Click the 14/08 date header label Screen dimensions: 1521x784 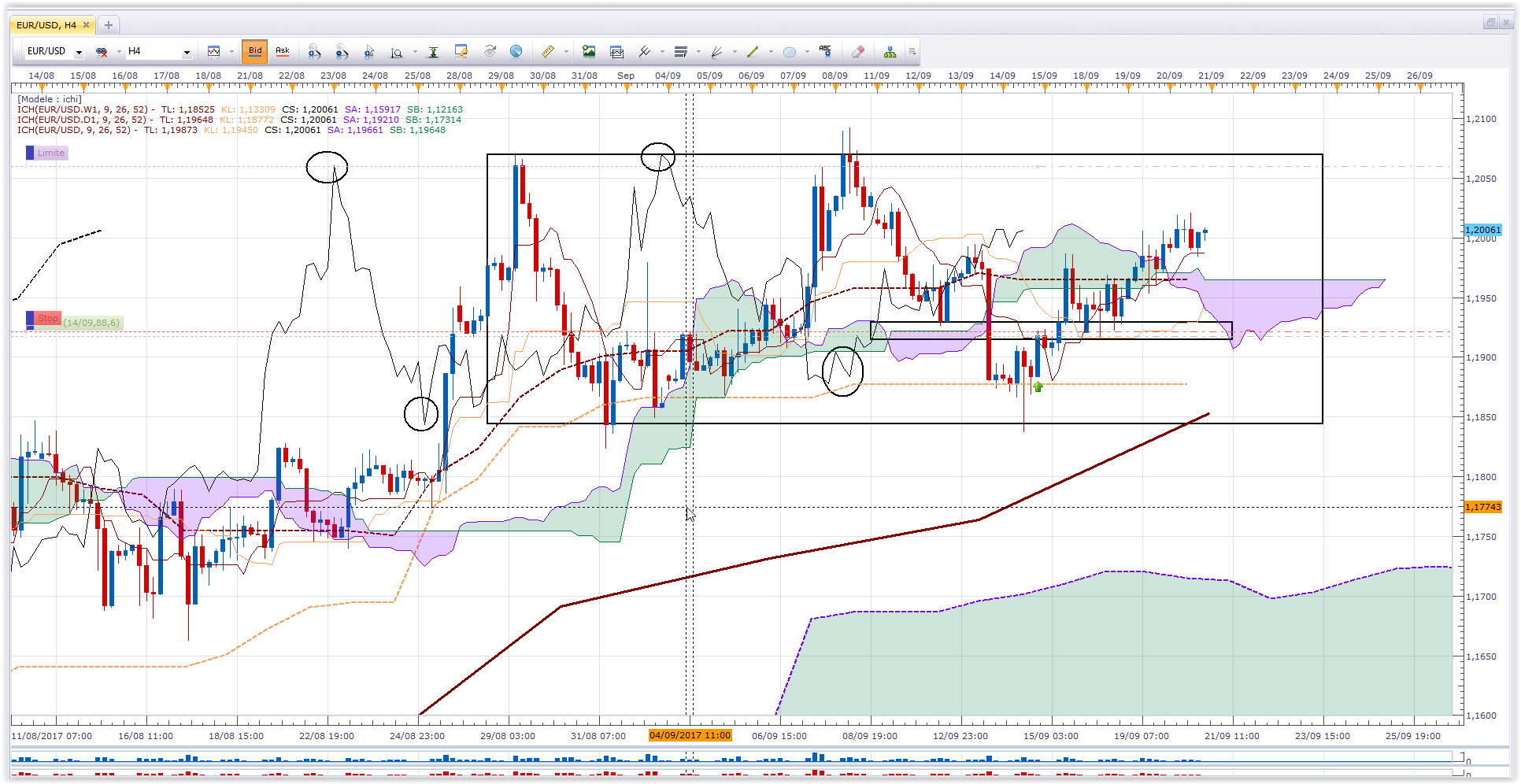pos(42,76)
